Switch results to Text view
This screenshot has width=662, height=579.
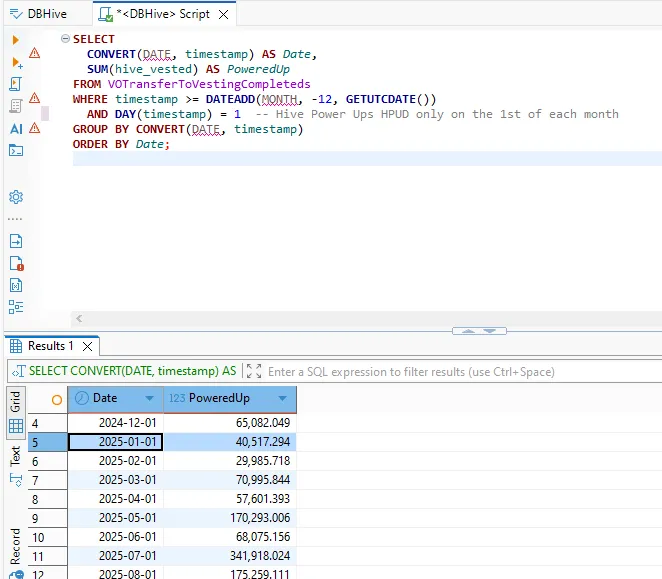(x=16, y=456)
